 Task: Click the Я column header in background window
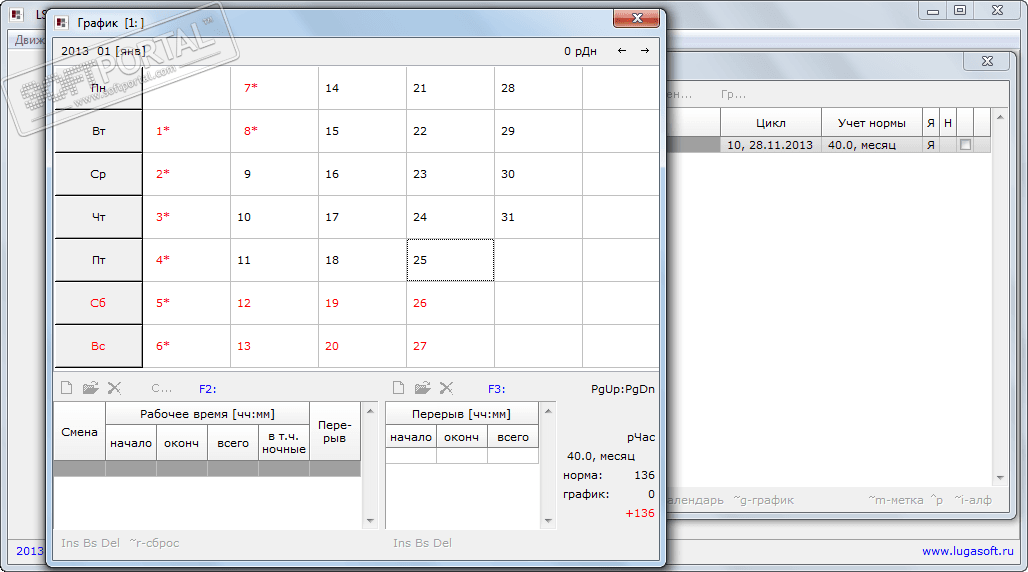[930, 123]
